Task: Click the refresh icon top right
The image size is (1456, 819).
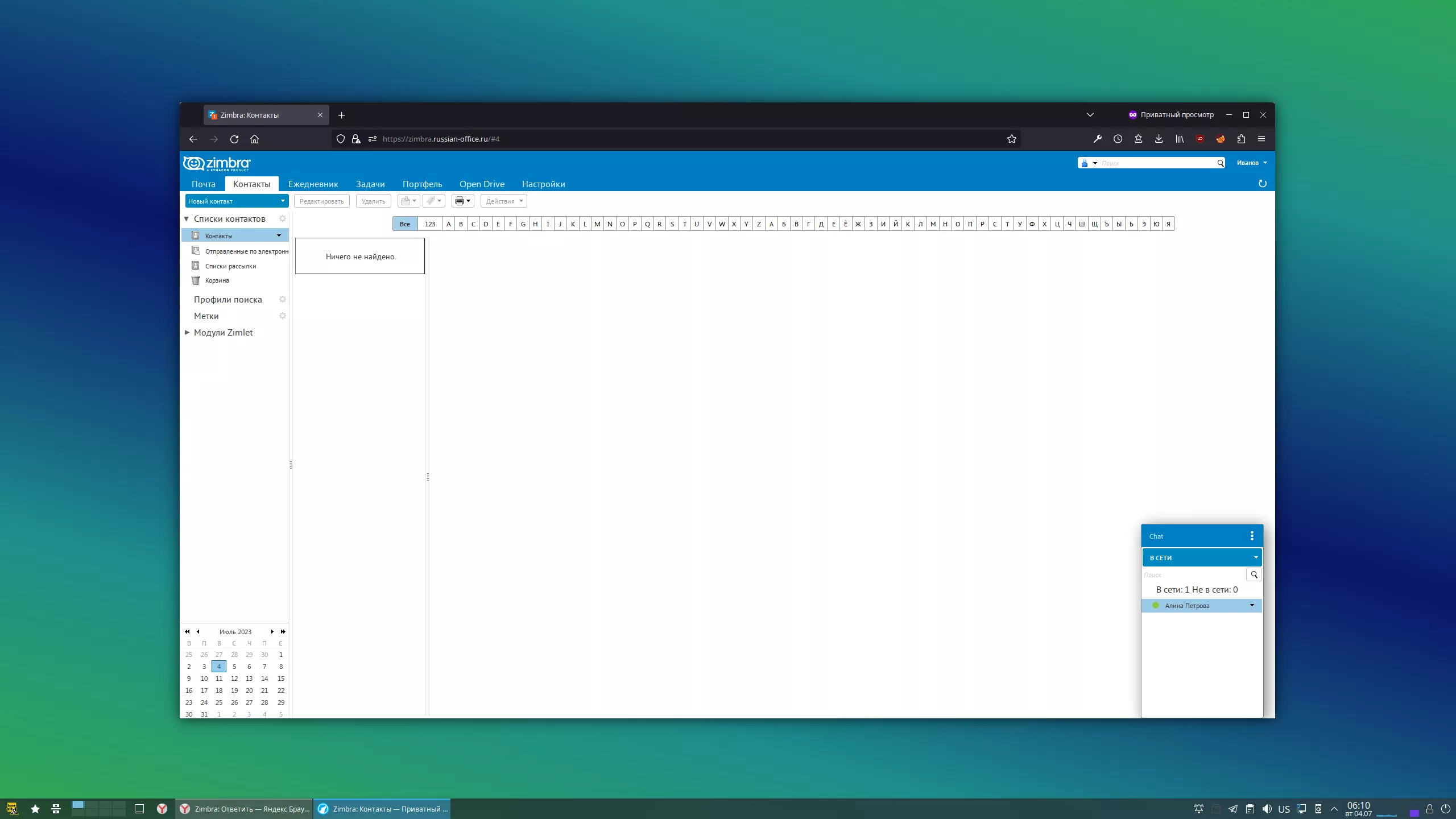Action: (1262, 183)
